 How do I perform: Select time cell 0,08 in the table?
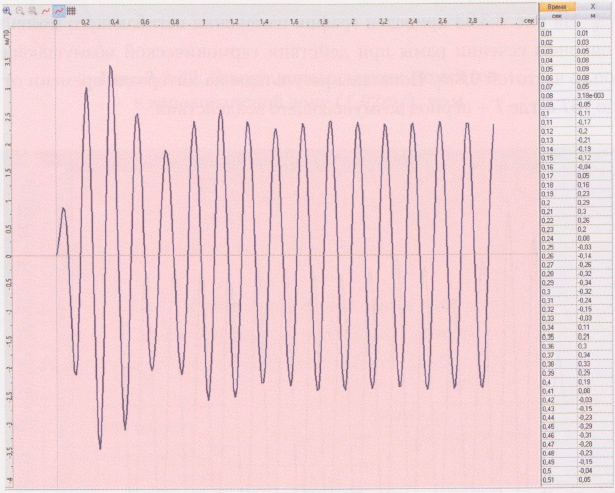coord(558,96)
